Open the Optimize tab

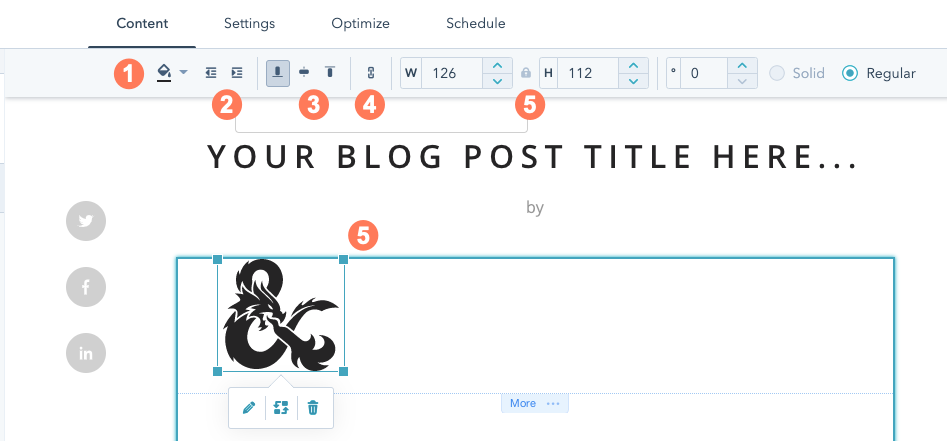tap(360, 24)
